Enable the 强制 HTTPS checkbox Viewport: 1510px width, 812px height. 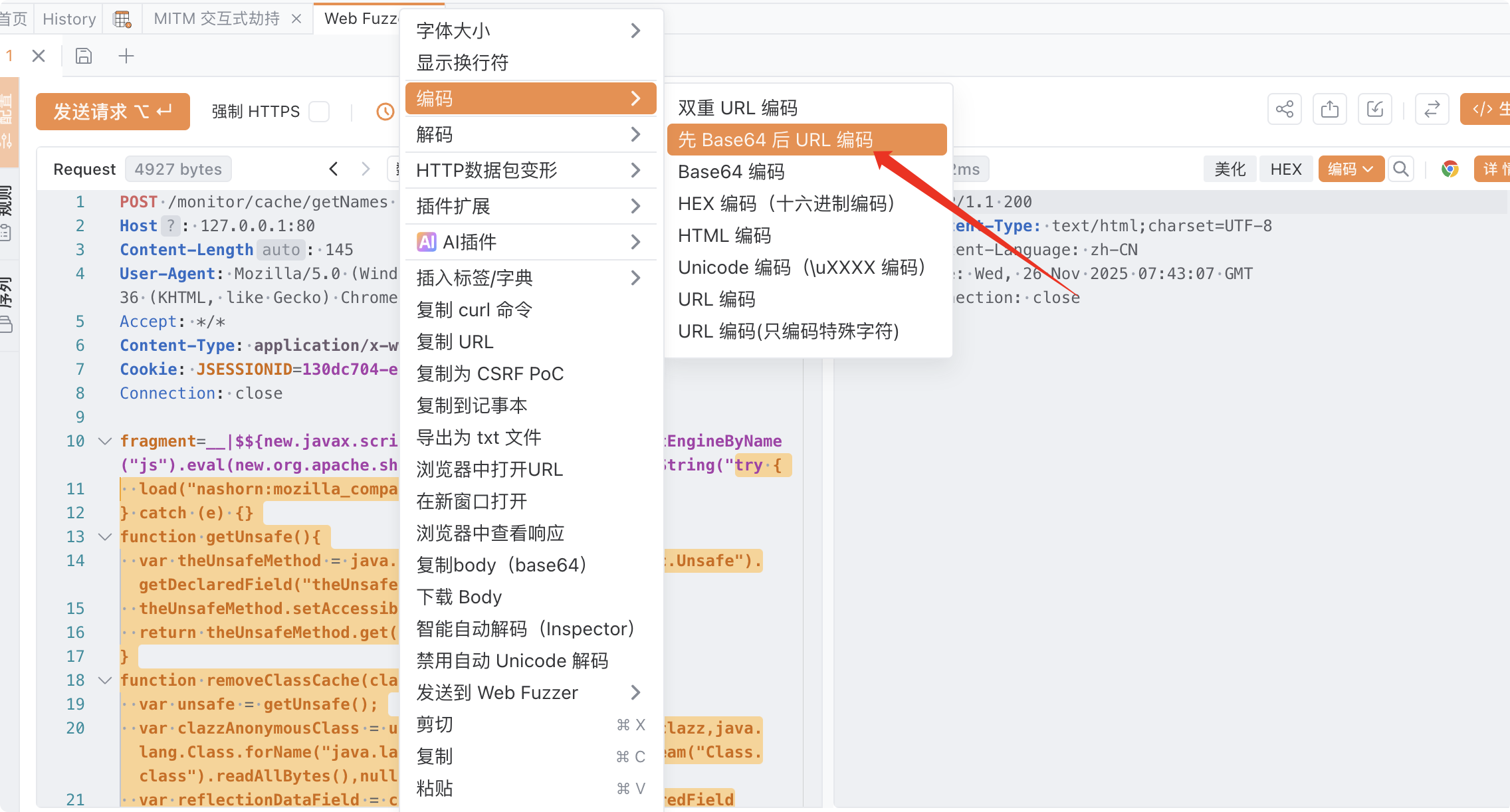319,112
